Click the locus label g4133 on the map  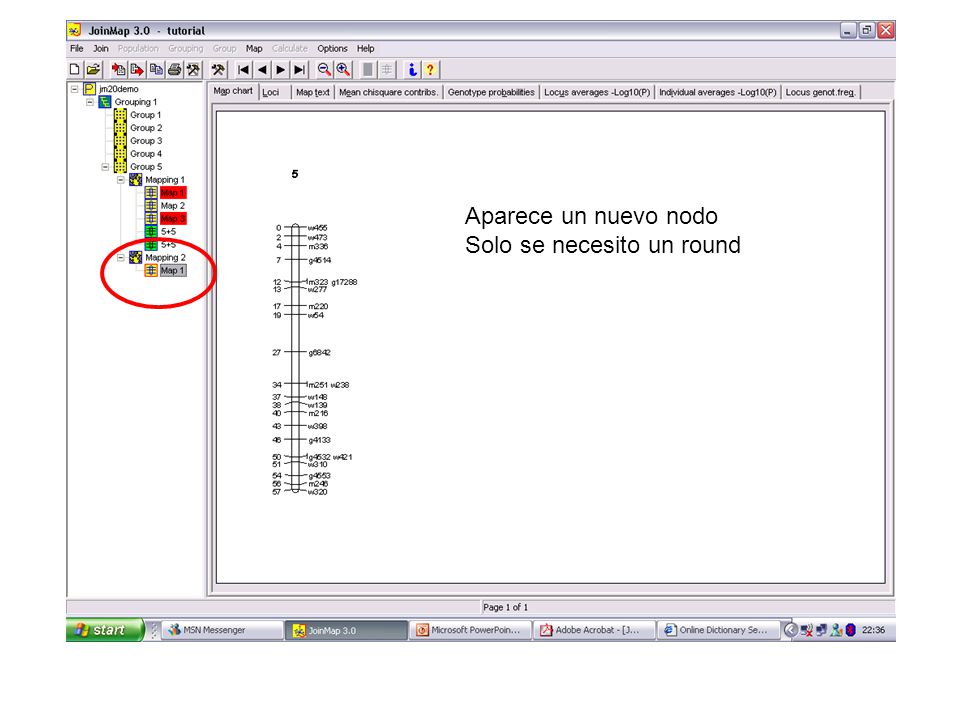(320, 440)
